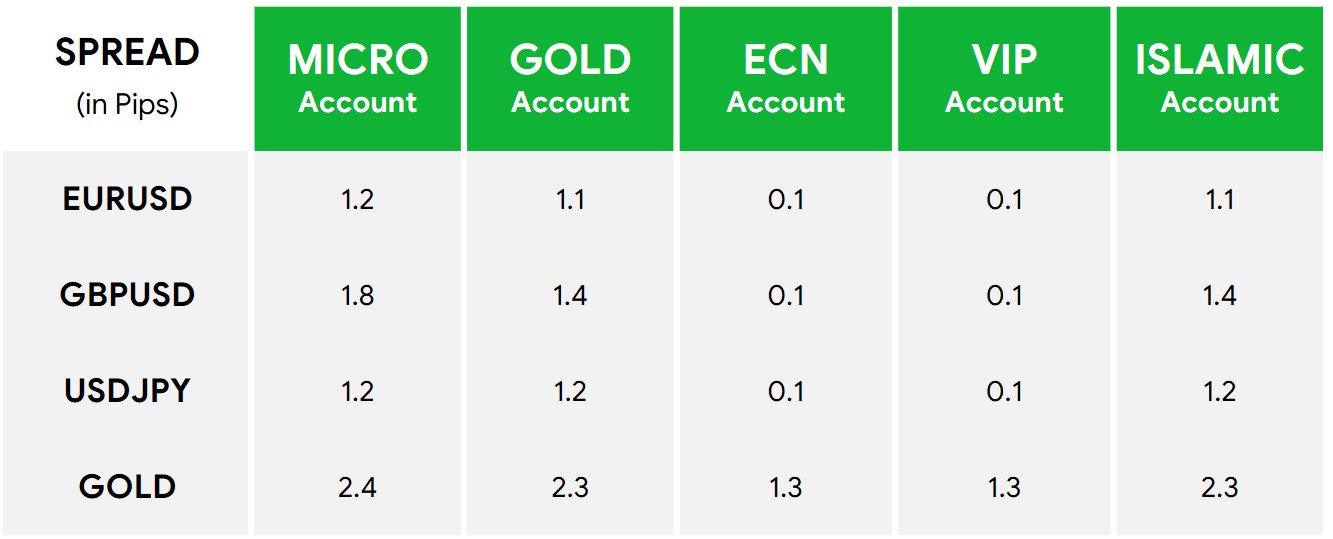Select USDJPY spread 0.1 under VIP

click(1004, 391)
